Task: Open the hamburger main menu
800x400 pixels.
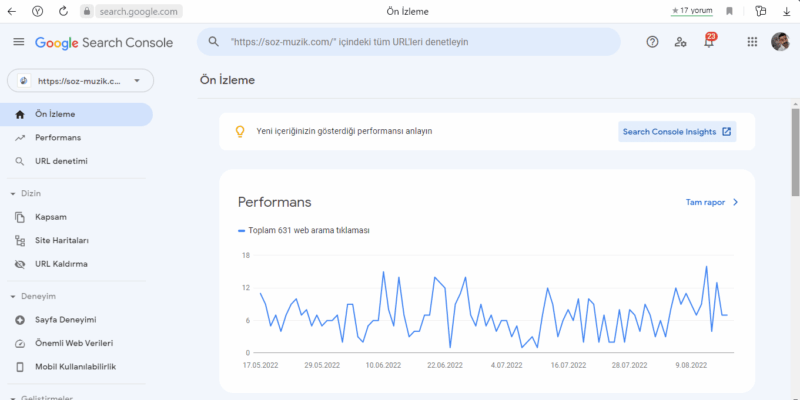Action: tap(18, 42)
